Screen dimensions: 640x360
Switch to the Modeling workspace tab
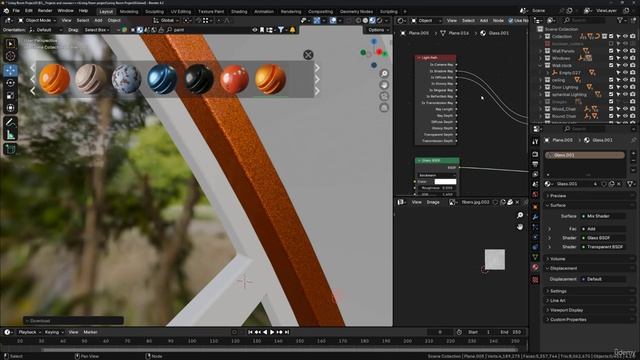coord(129,11)
